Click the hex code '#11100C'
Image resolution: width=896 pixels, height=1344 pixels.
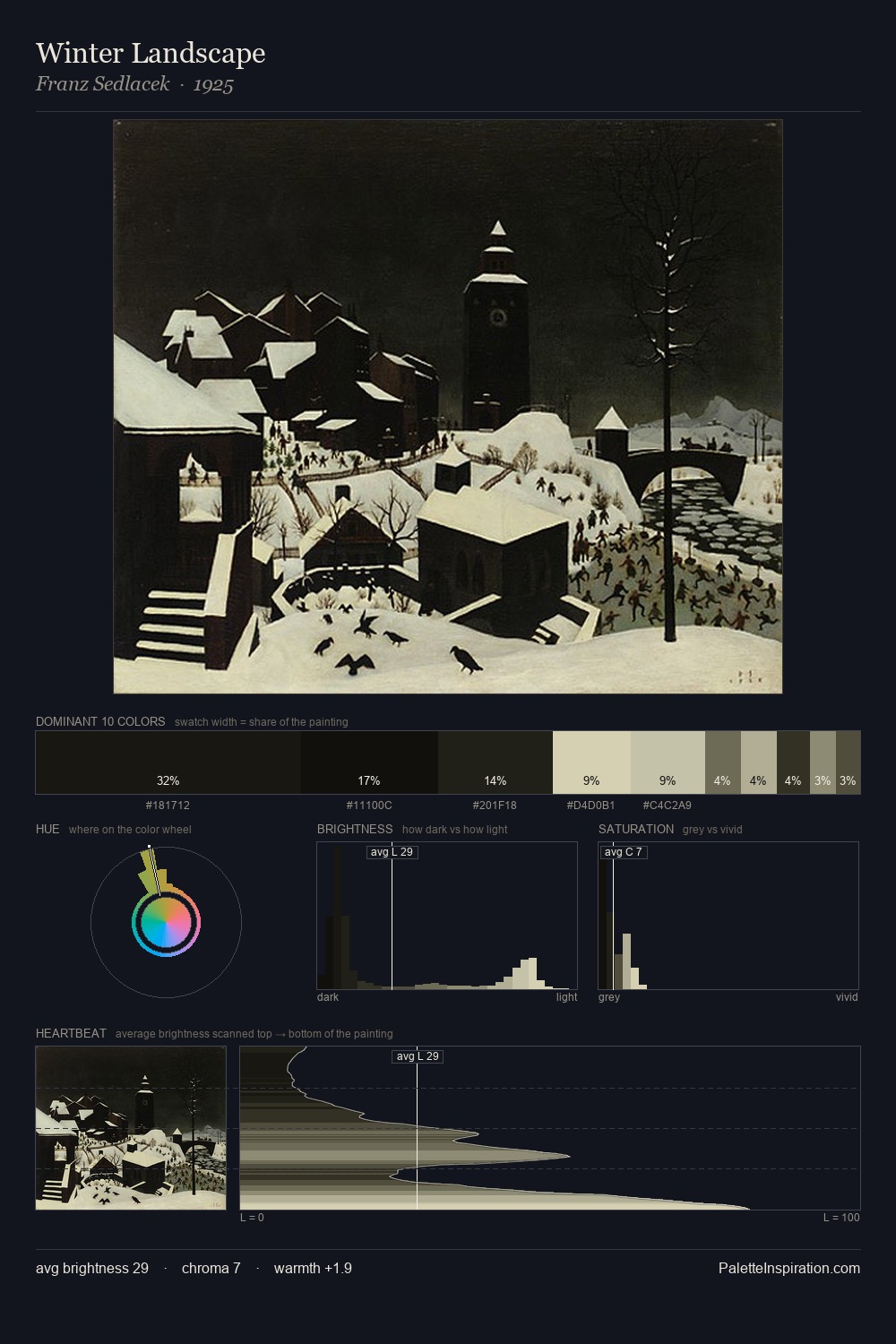[x=369, y=805]
